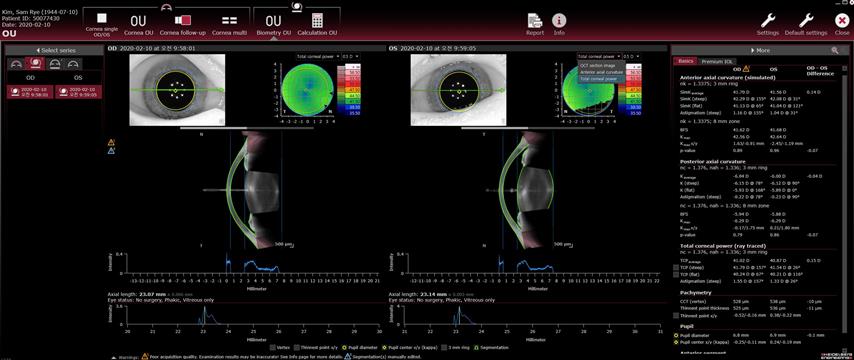
Task: Expand the More panel header
Action: pyautogui.click(x=759, y=50)
